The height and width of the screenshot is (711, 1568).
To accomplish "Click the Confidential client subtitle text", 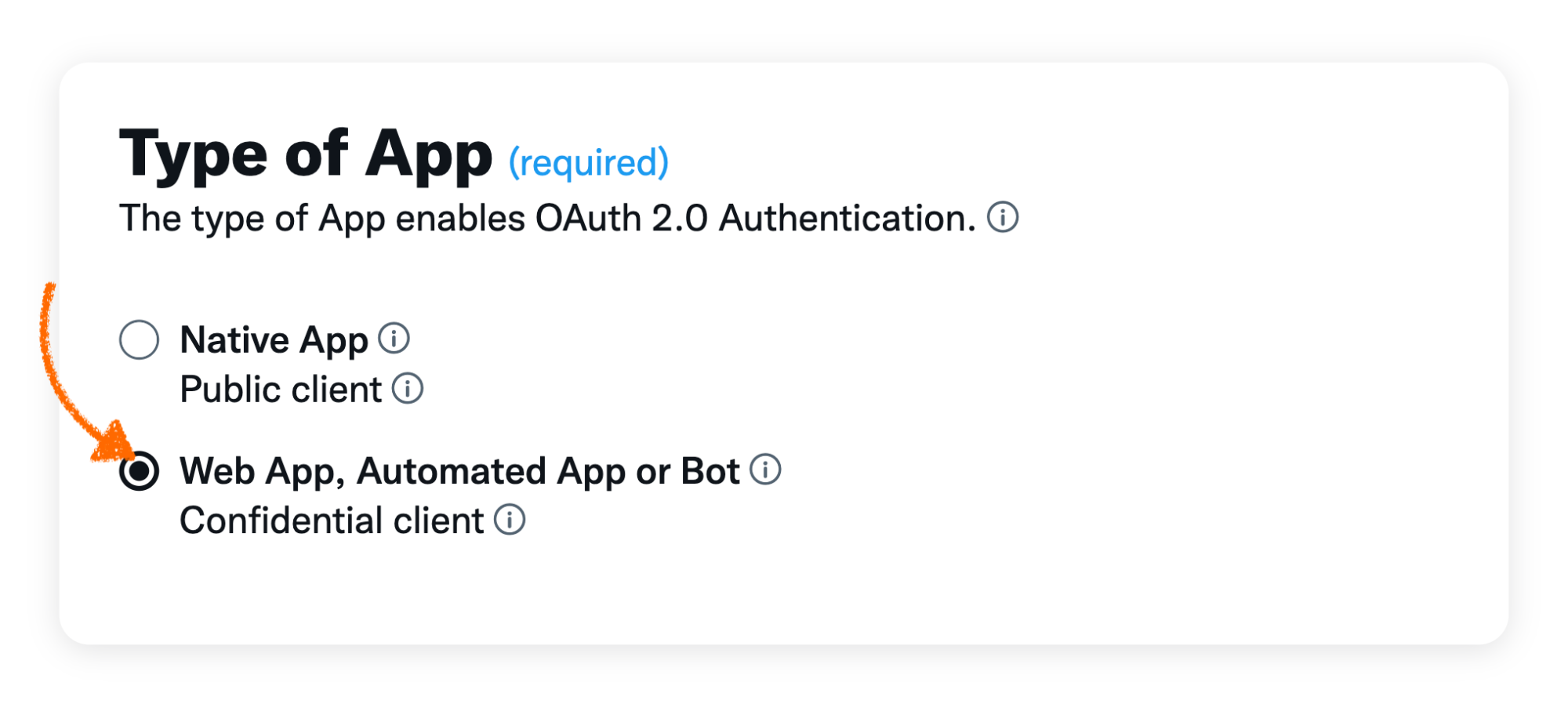I will pyautogui.click(x=332, y=521).
